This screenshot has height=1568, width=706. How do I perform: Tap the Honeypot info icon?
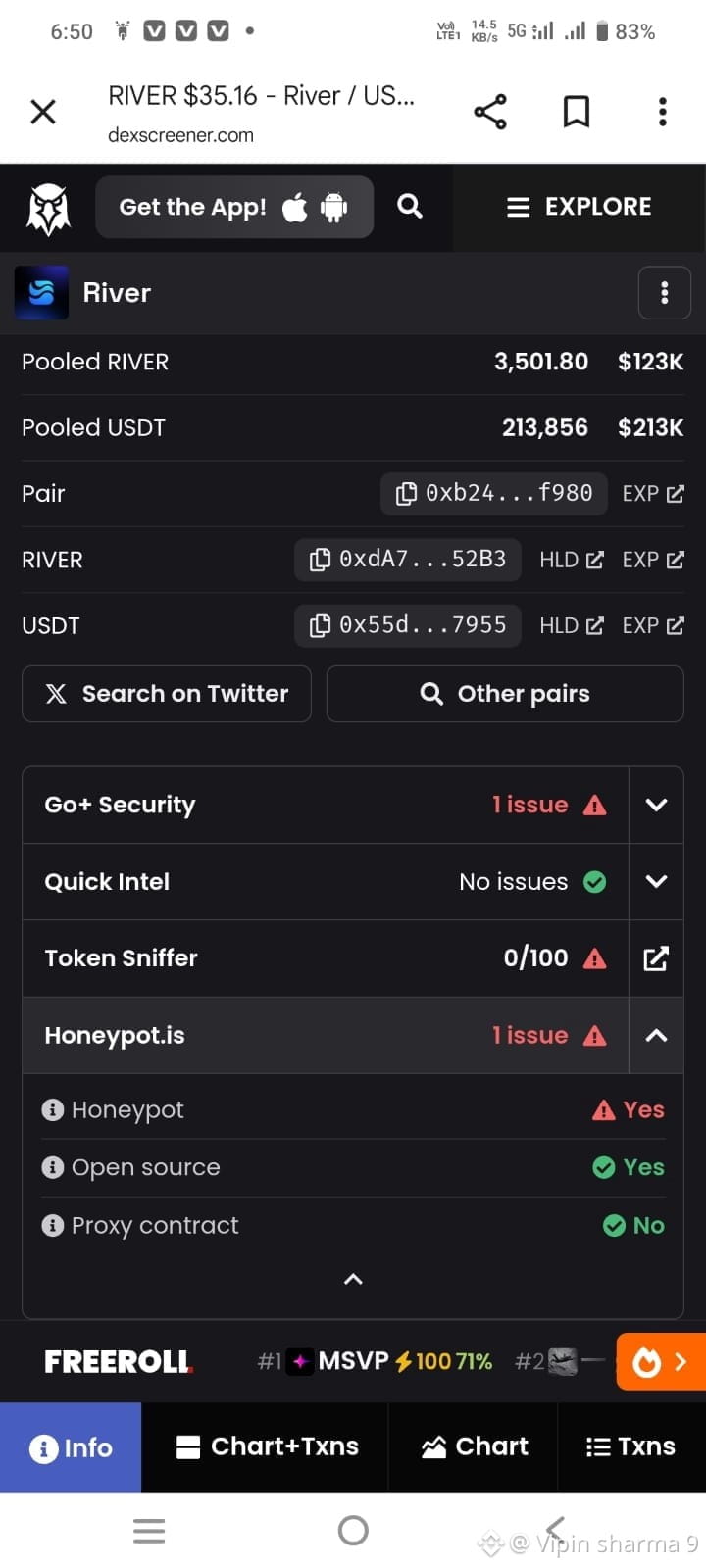click(53, 1110)
